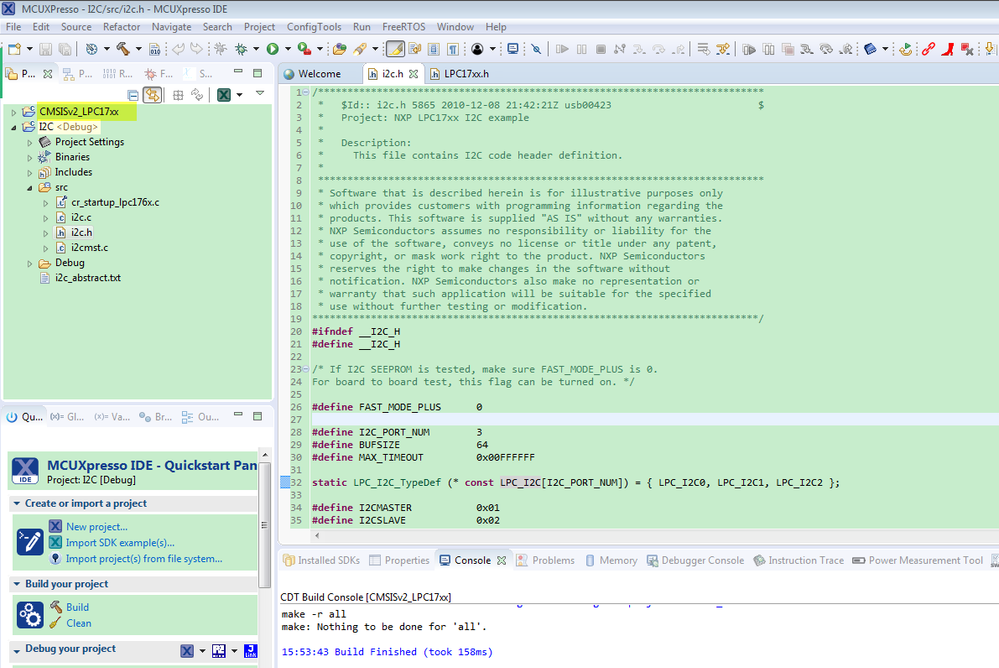Click the Create project pencil icon
Image resolution: width=999 pixels, height=668 pixels.
[30, 542]
